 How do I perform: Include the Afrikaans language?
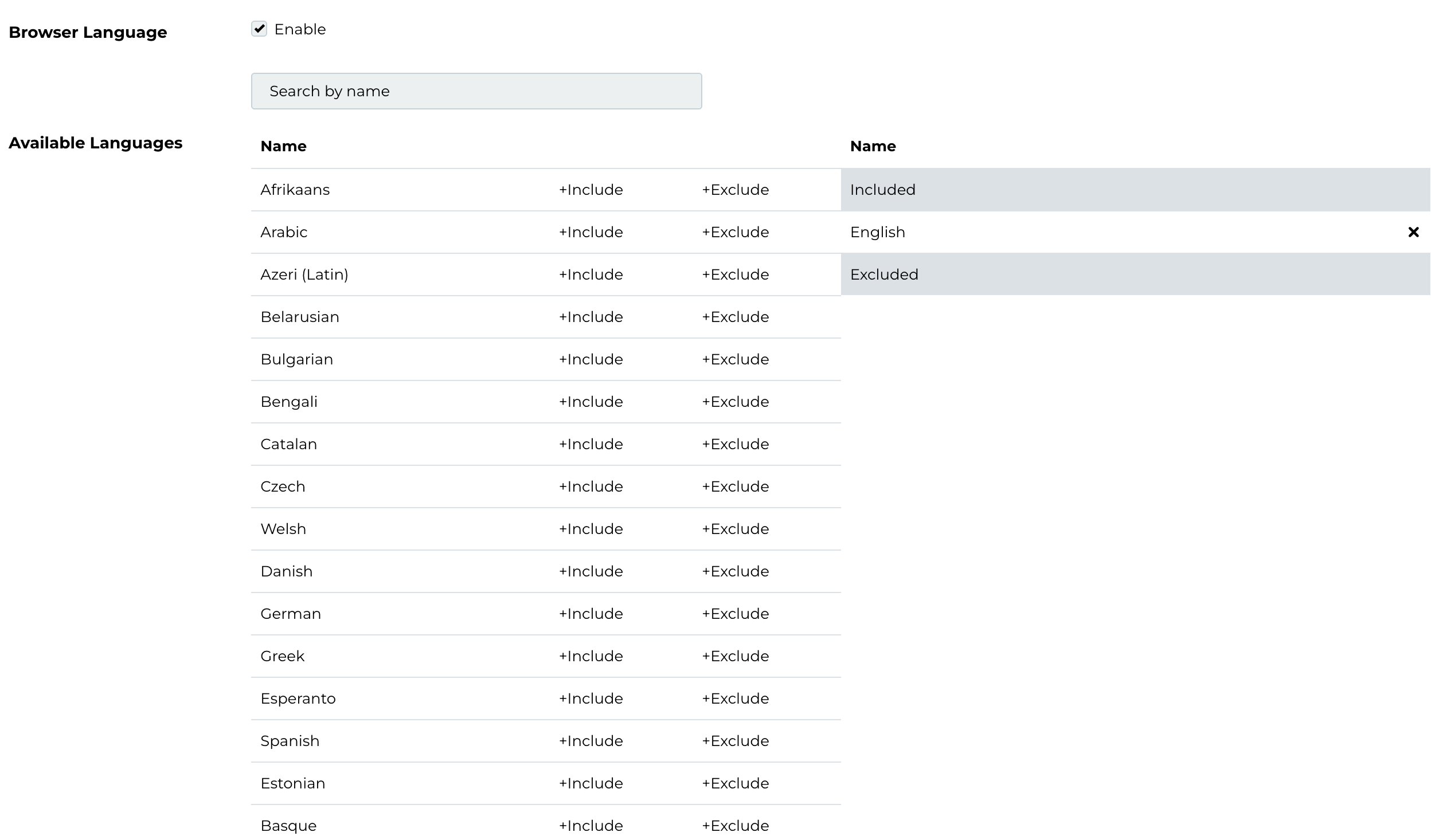click(591, 190)
